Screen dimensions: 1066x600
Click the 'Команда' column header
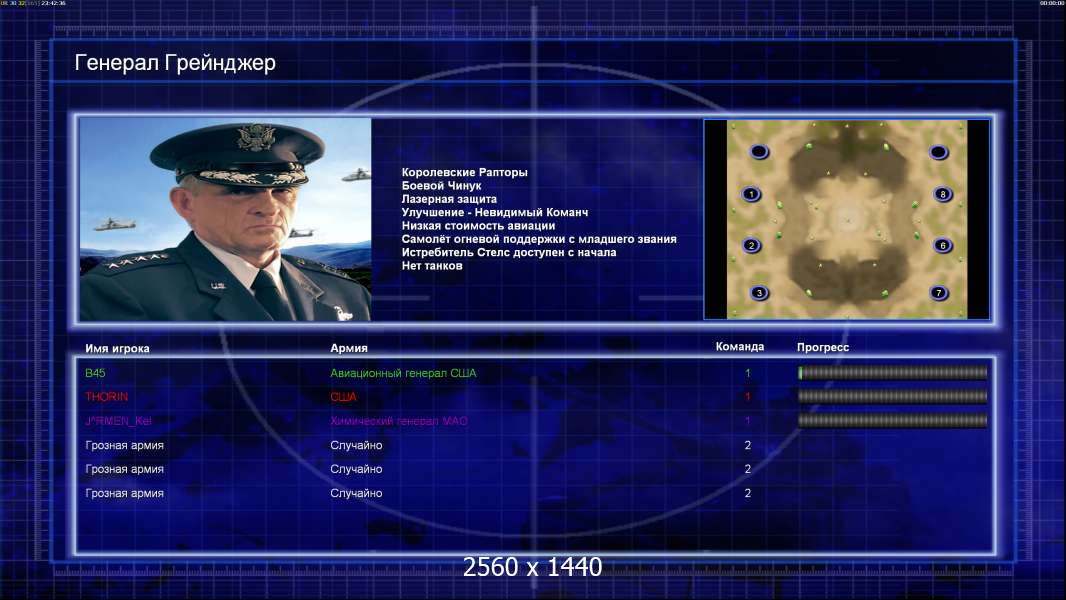point(740,347)
